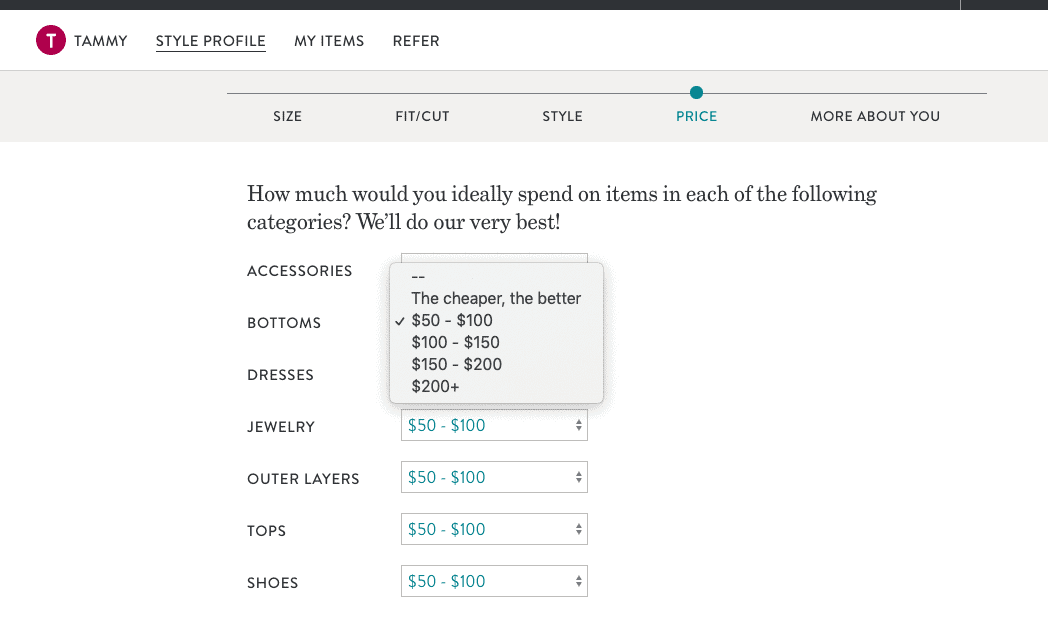Go to the My Items tab

tap(329, 41)
